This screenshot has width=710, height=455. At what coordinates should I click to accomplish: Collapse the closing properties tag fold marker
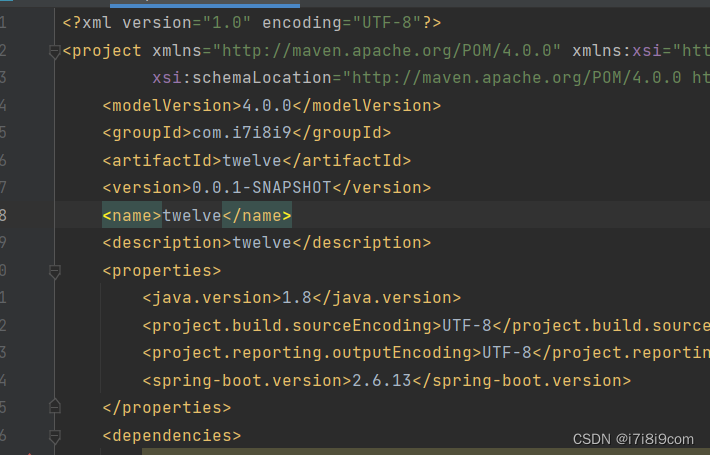pyautogui.click(x=54, y=407)
